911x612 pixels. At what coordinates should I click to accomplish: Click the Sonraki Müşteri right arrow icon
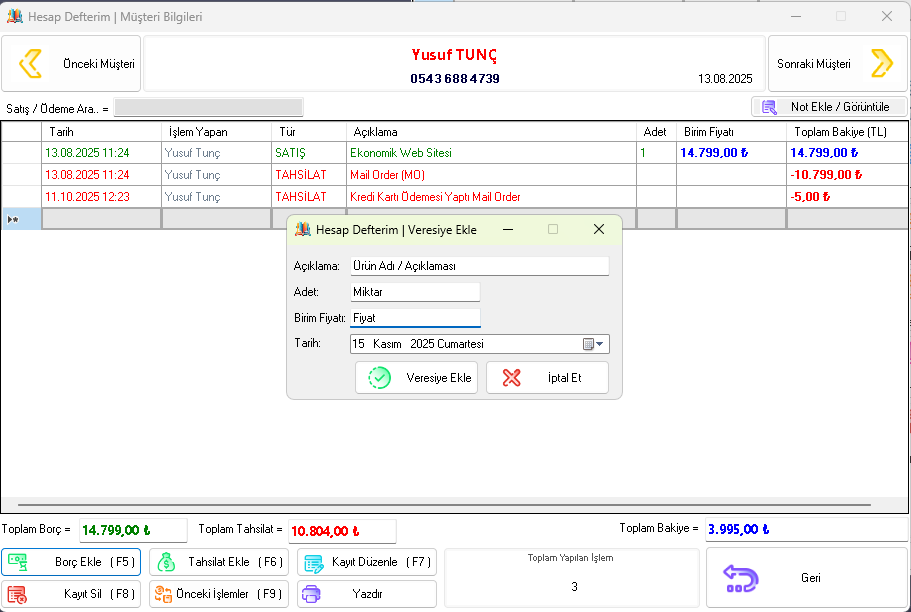point(881,64)
